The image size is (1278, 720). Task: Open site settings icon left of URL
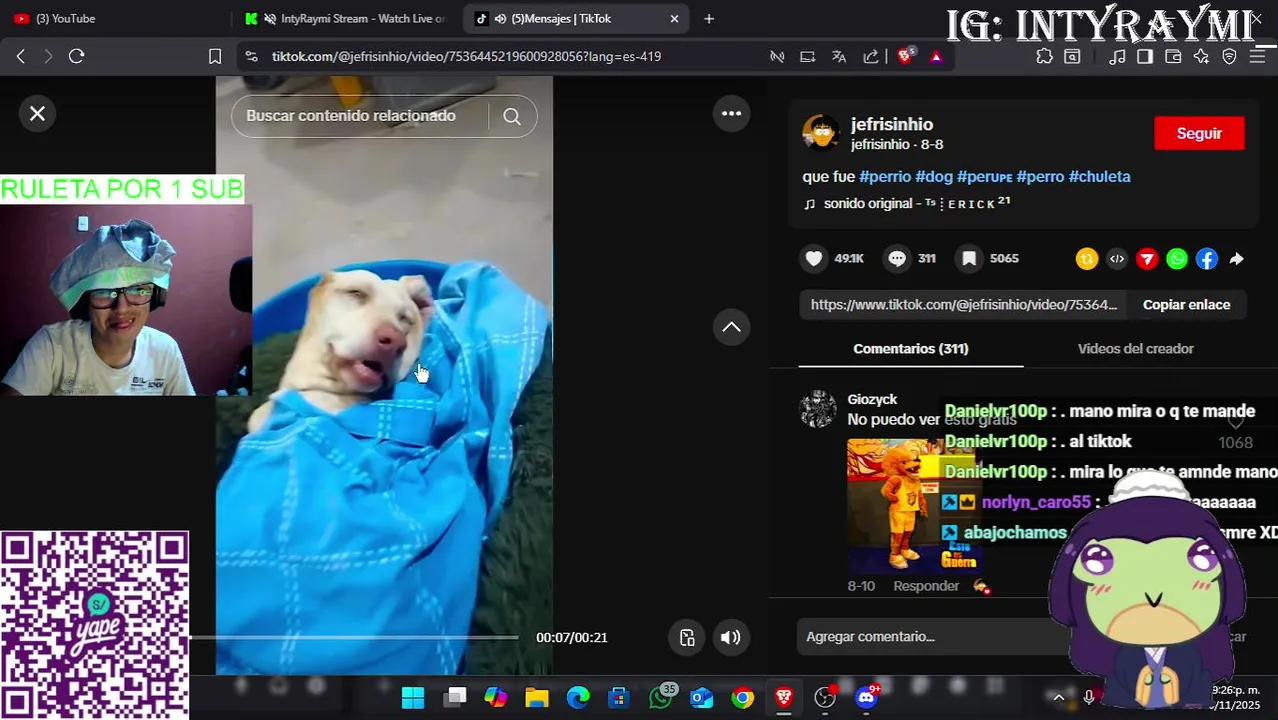pos(251,57)
